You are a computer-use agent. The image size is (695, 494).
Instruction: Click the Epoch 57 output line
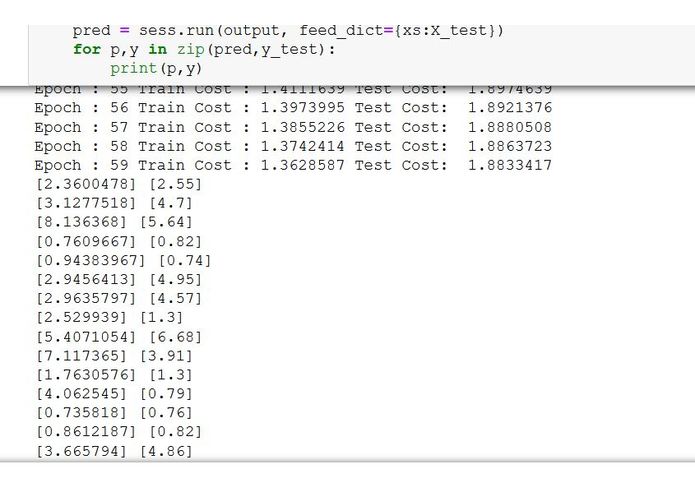(293, 127)
